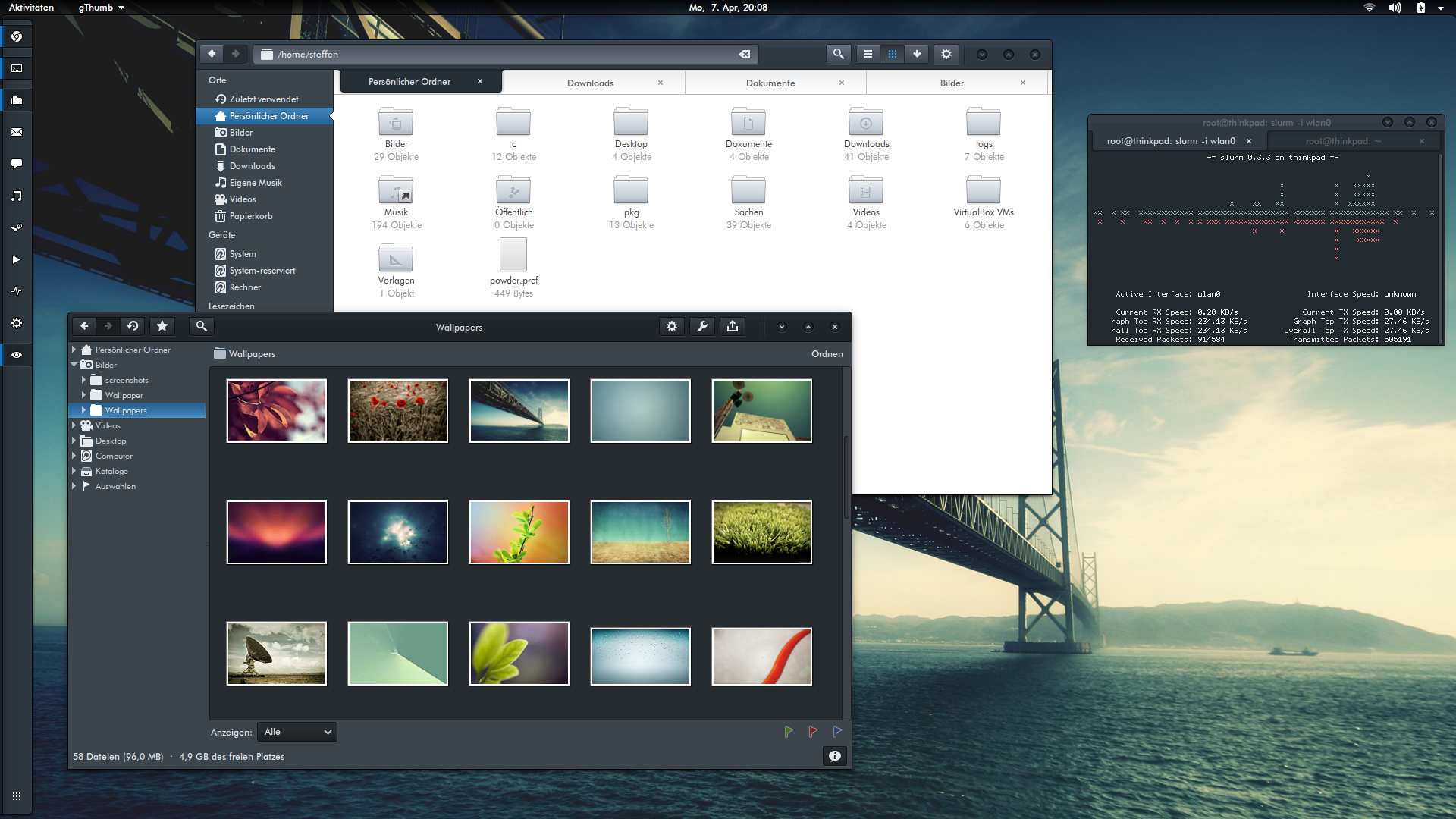
Task: Open VirtualBox VMs folder
Action: (x=984, y=202)
